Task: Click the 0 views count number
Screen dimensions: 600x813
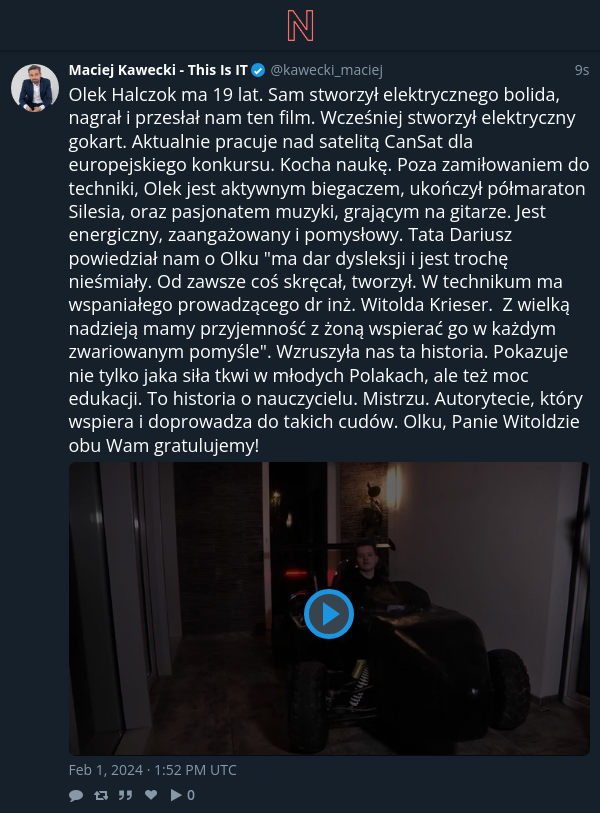Action: 191,795
